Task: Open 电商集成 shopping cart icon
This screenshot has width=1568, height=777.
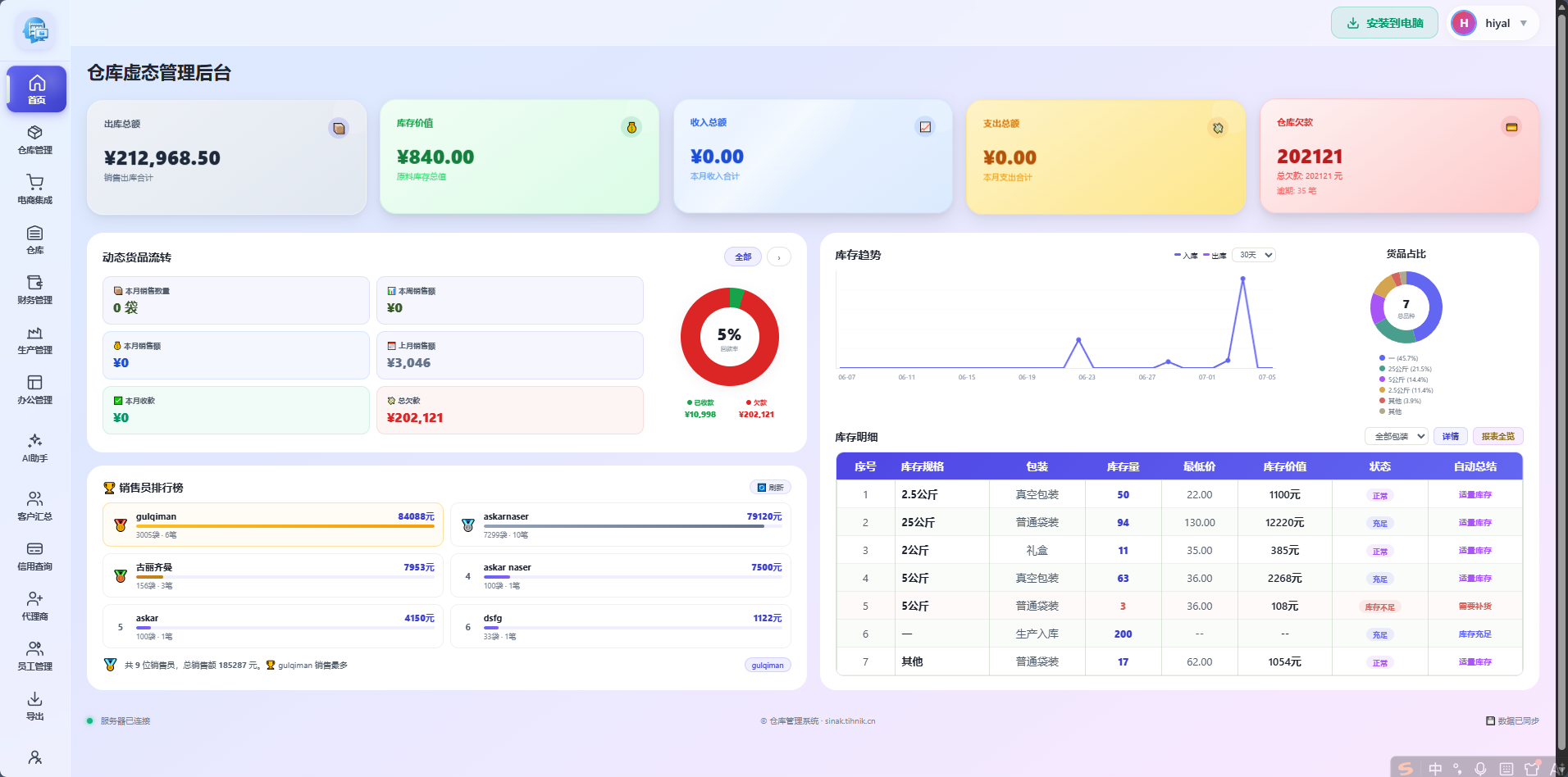Action: pyautogui.click(x=34, y=182)
